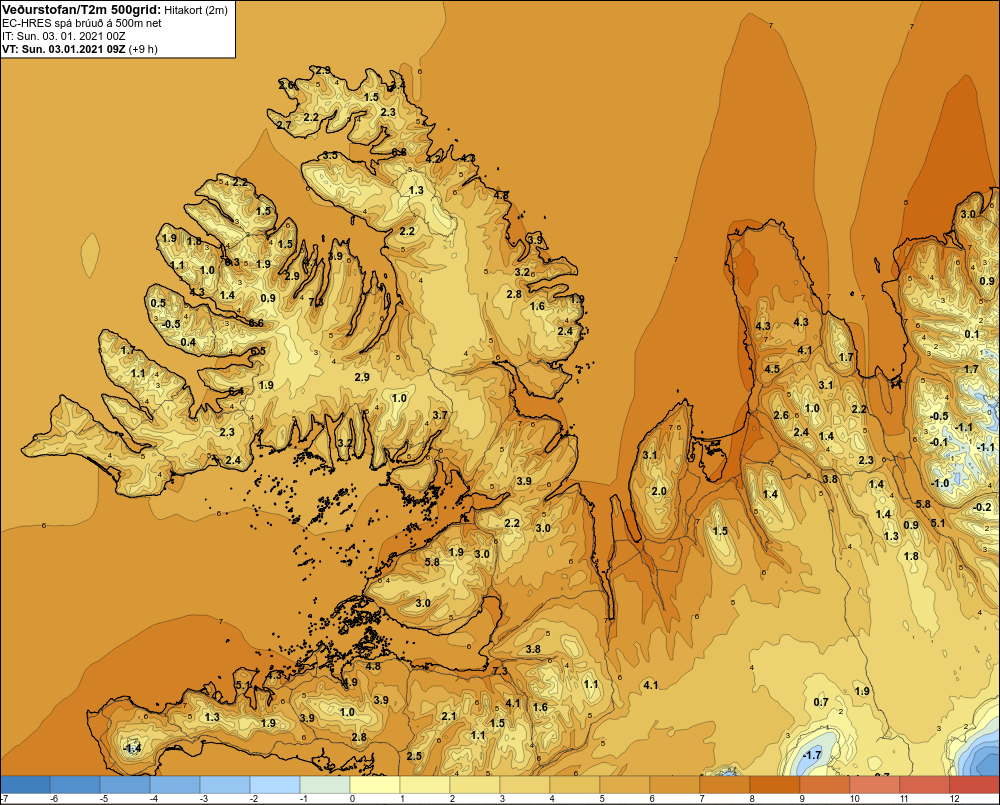Click the '2.1' temperature value
Image resolution: width=1000 pixels, height=805 pixels.
449,716
